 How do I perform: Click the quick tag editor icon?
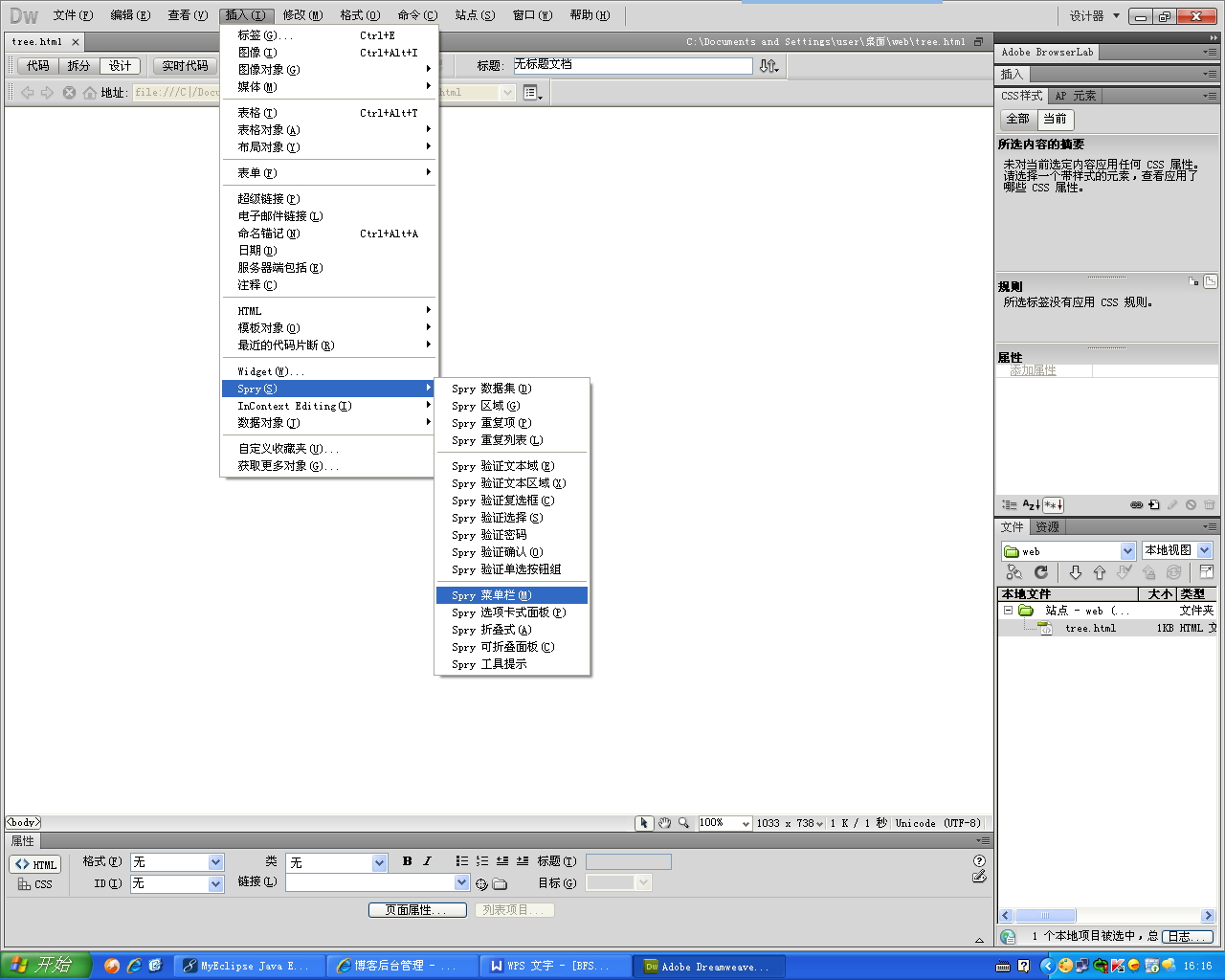(979, 877)
